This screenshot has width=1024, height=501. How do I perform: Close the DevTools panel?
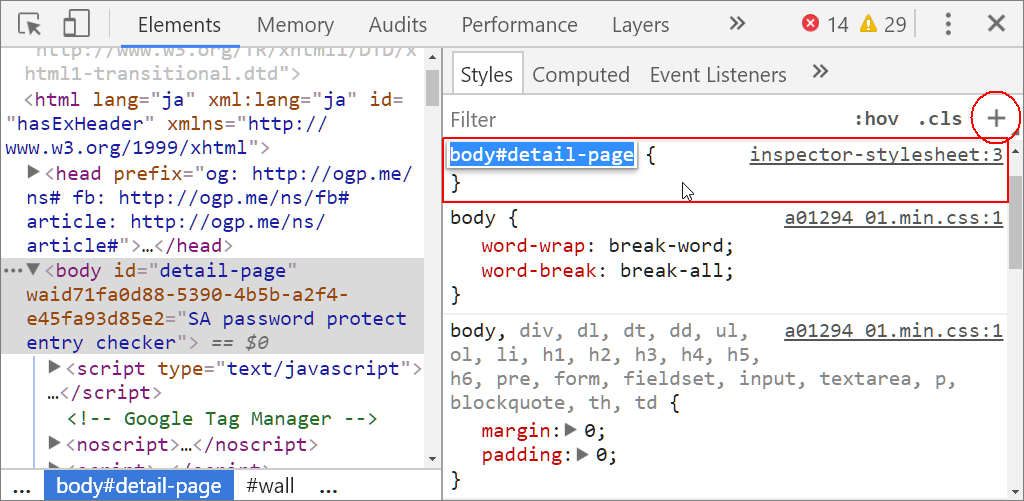coord(996,24)
